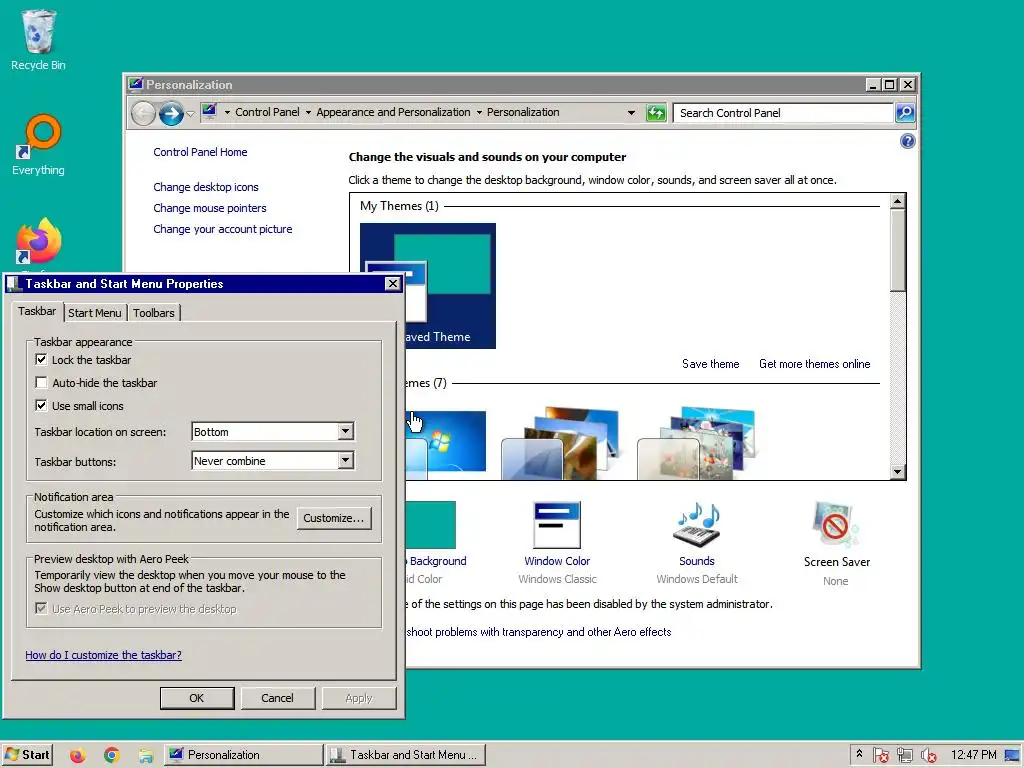Go back with the Personalization back arrow

click(143, 113)
